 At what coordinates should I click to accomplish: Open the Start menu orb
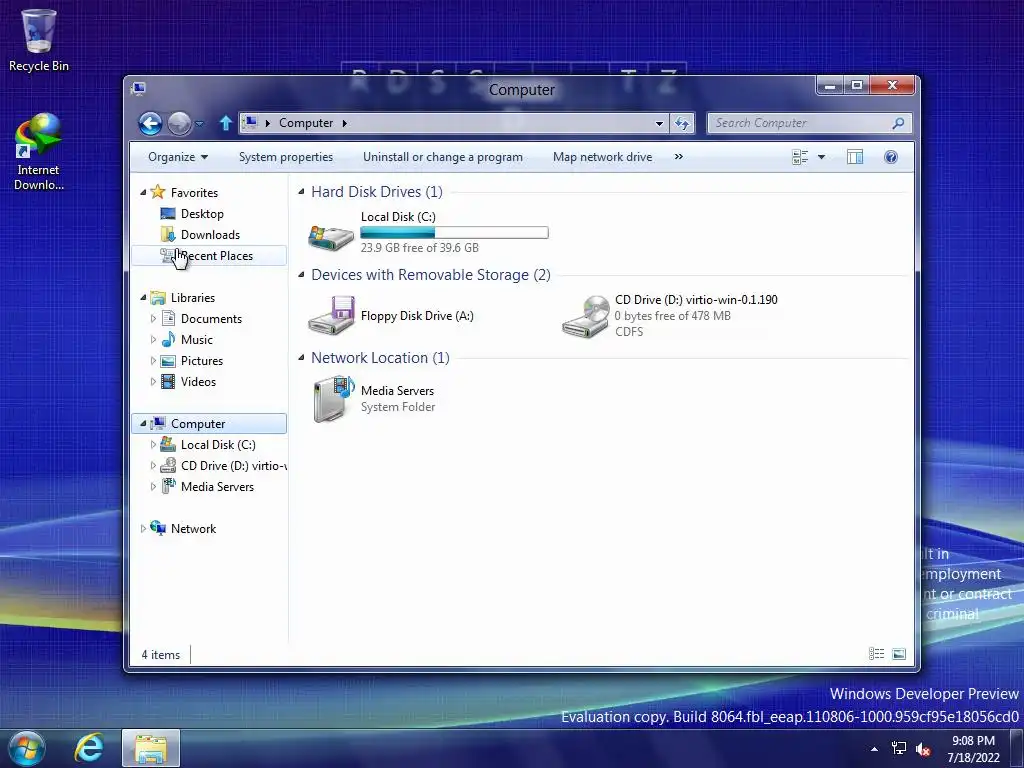coord(27,748)
